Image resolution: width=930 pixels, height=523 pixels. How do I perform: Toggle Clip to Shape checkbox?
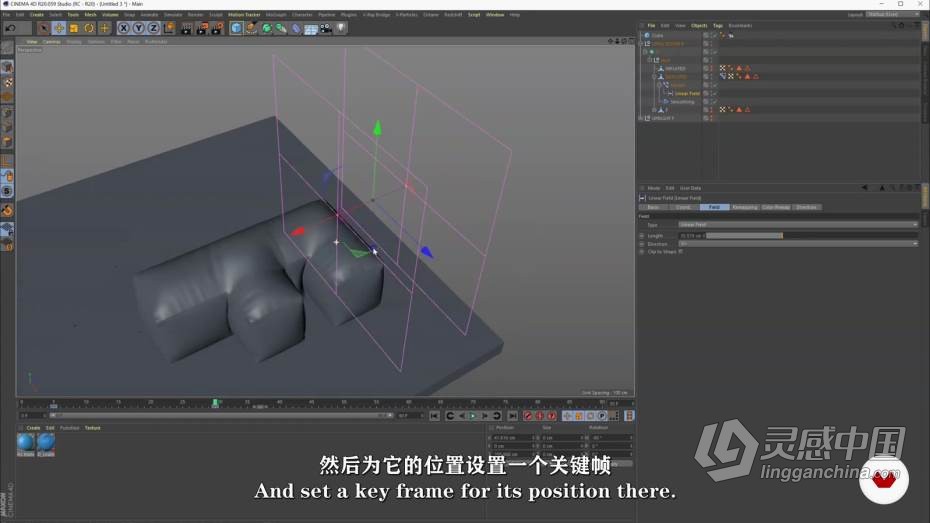click(681, 251)
